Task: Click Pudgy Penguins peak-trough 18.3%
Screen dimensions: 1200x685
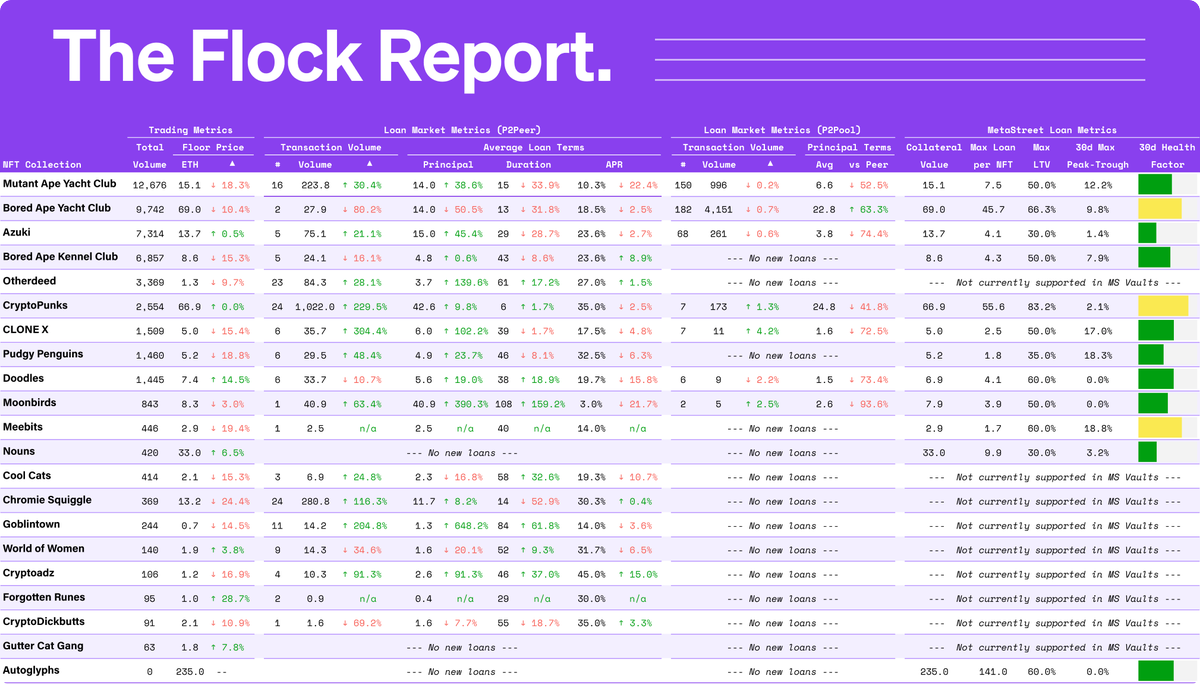Action: [1097, 356]
